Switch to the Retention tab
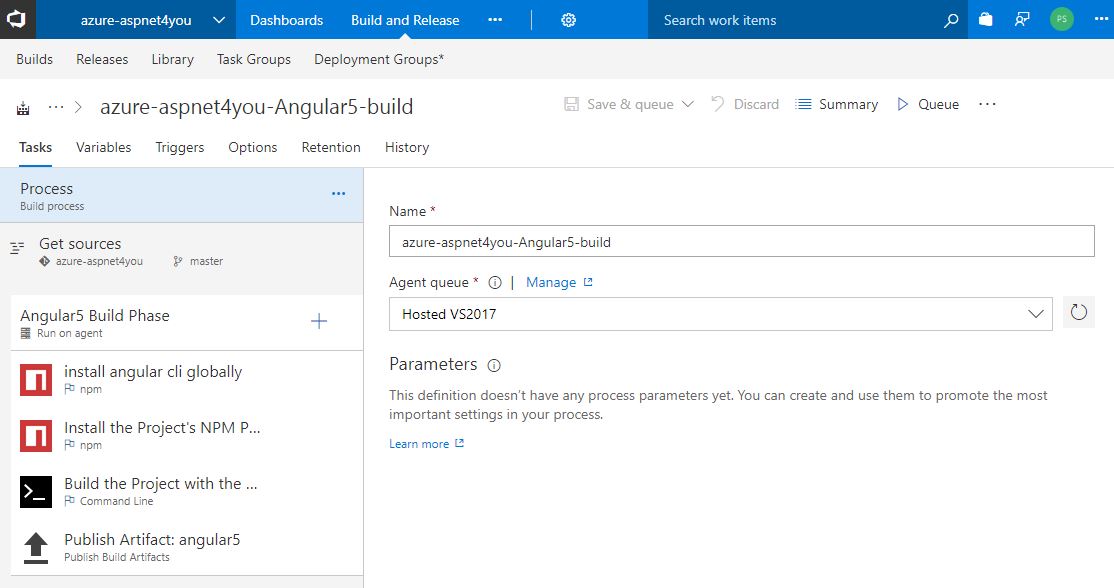 pyautogui.click(x=331, y=147)
